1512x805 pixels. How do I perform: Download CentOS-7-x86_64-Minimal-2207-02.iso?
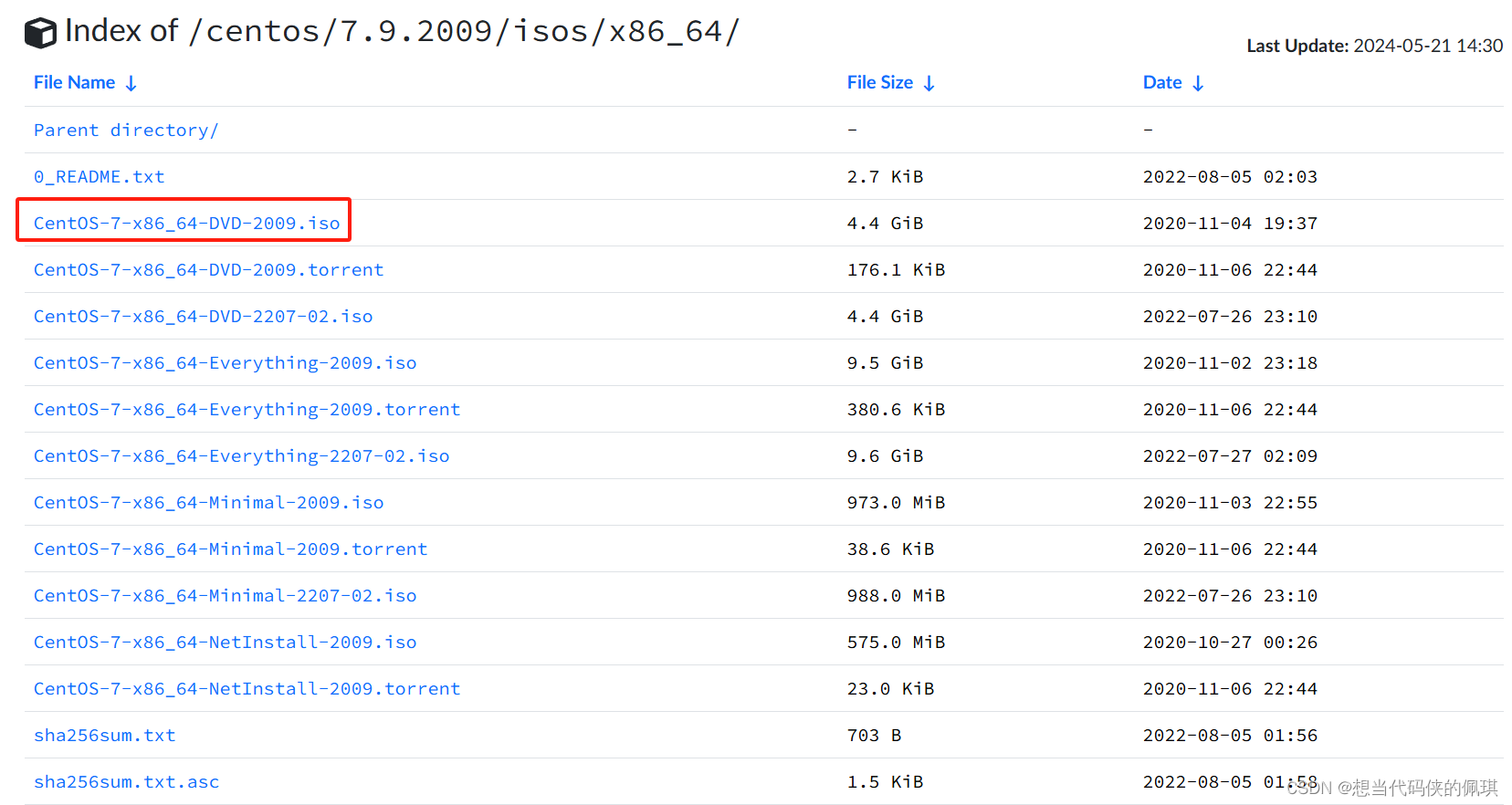click(x=225, y=596)
